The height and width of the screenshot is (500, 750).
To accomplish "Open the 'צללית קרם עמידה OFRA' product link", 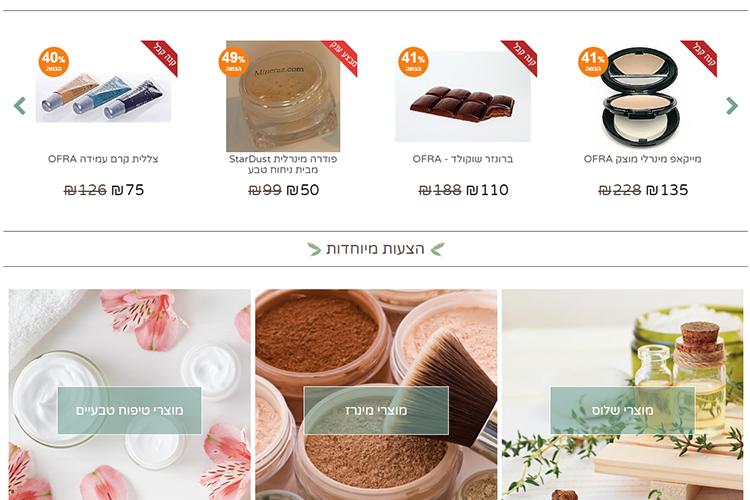I will coord(103,159).
